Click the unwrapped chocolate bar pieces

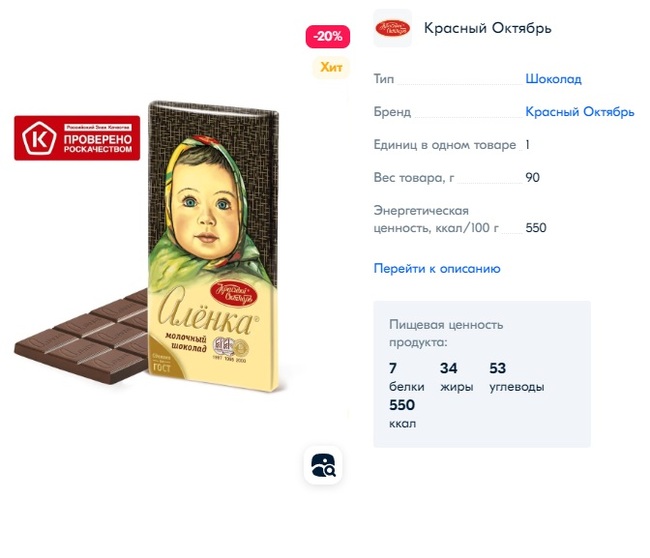tap(82, 338)
